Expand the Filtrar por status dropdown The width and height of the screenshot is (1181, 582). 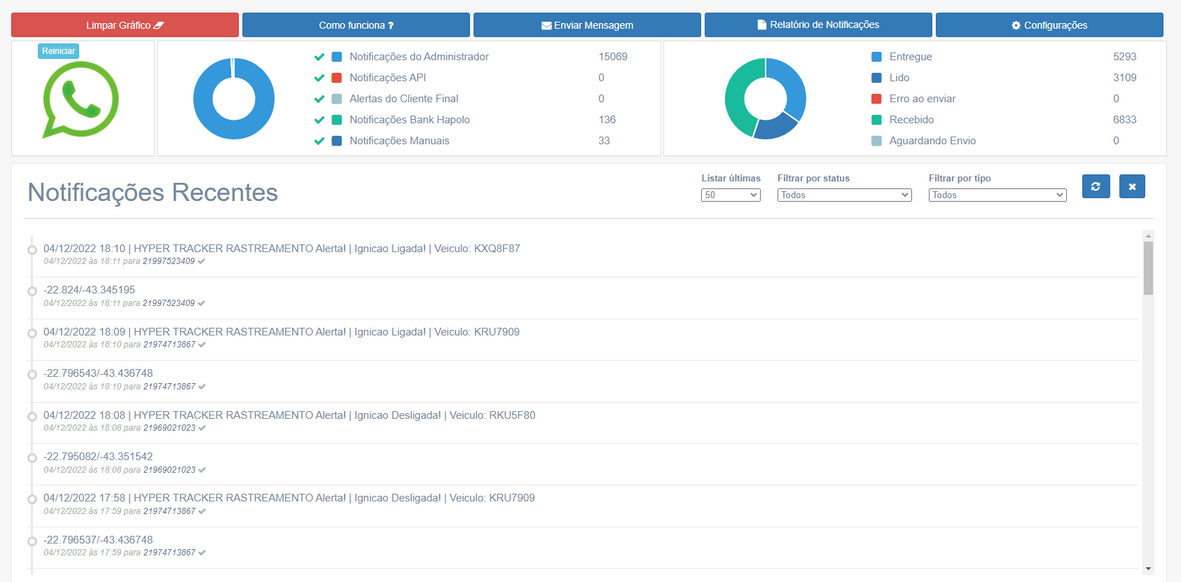tap(844, 195)
